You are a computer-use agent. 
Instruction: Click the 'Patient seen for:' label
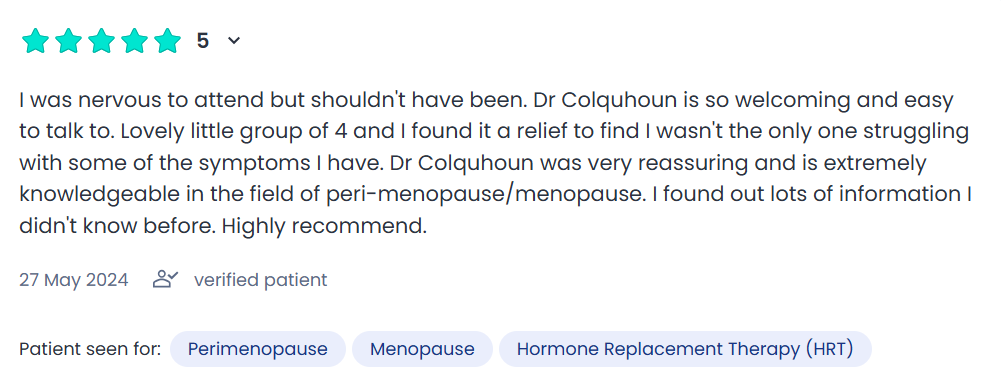(90, 349)
